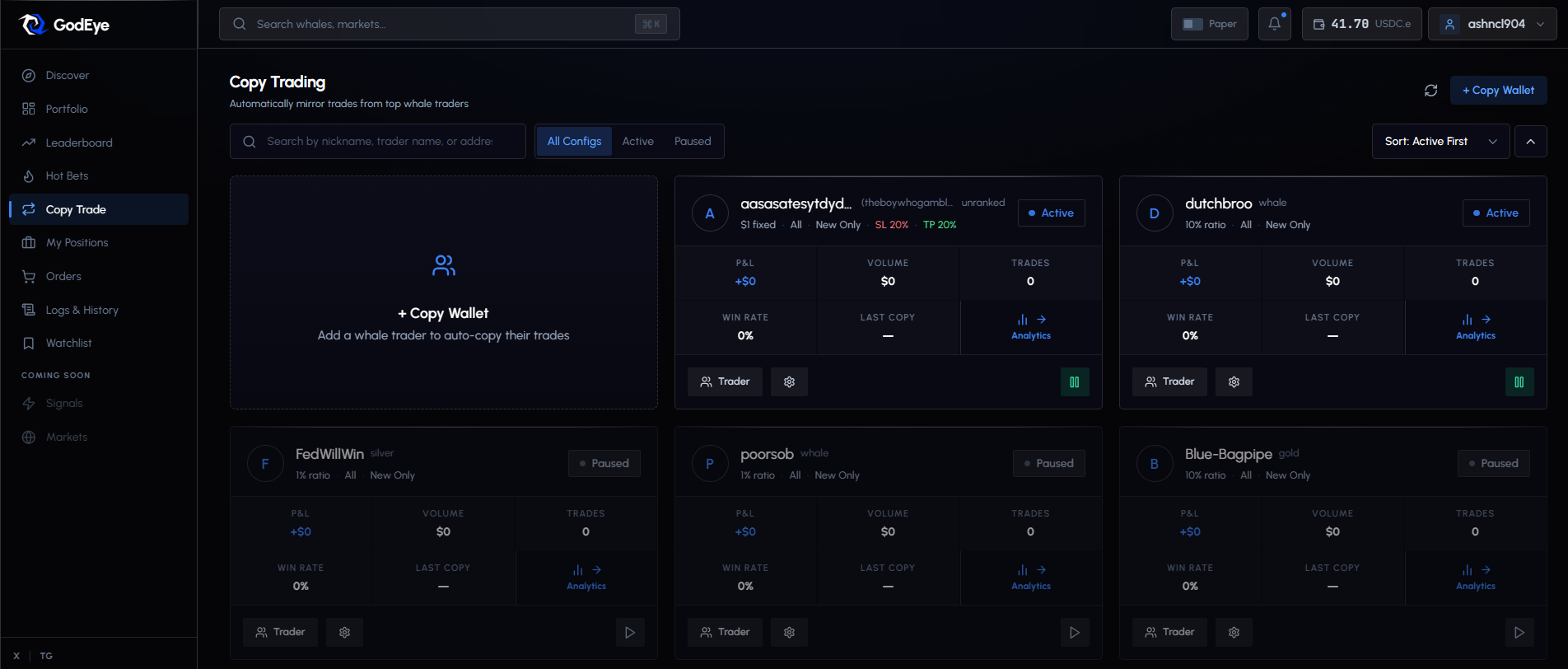Open Trader profile for poorsob
The width and height of the screenshot is (1568, 669).
pyautogui.click(x=725, y=632)
